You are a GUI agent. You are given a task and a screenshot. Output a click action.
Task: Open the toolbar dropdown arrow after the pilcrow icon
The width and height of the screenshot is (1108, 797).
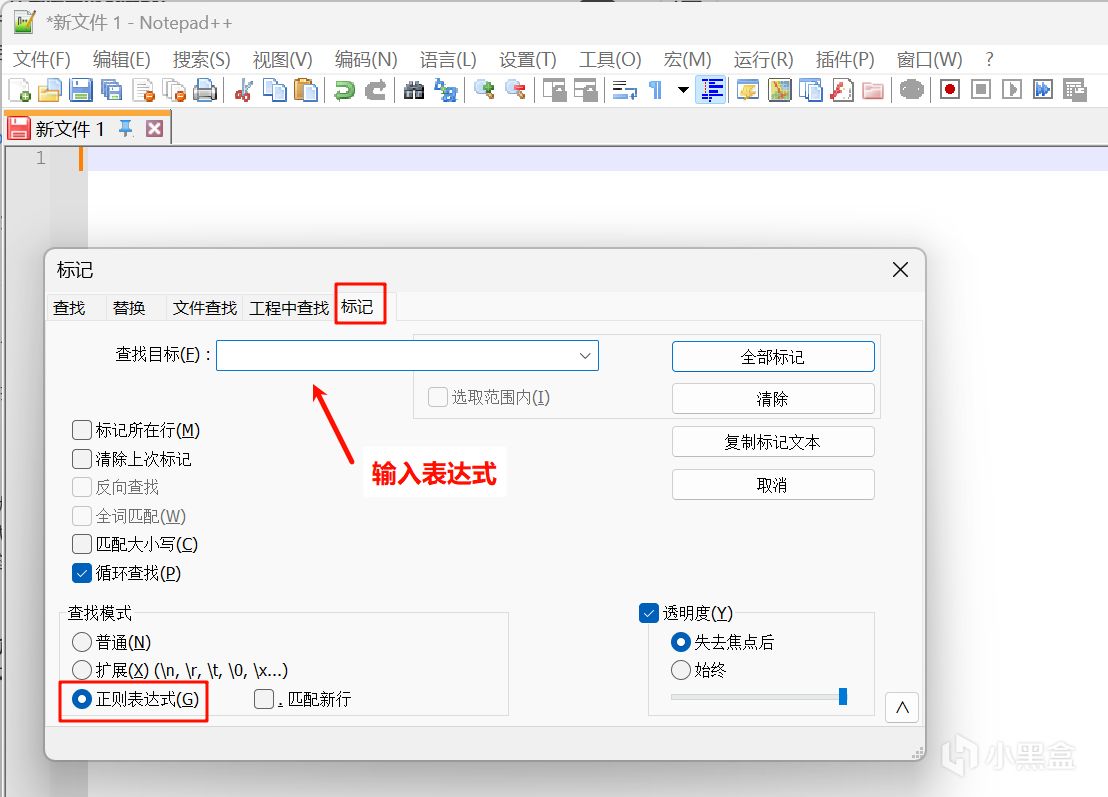683,90
